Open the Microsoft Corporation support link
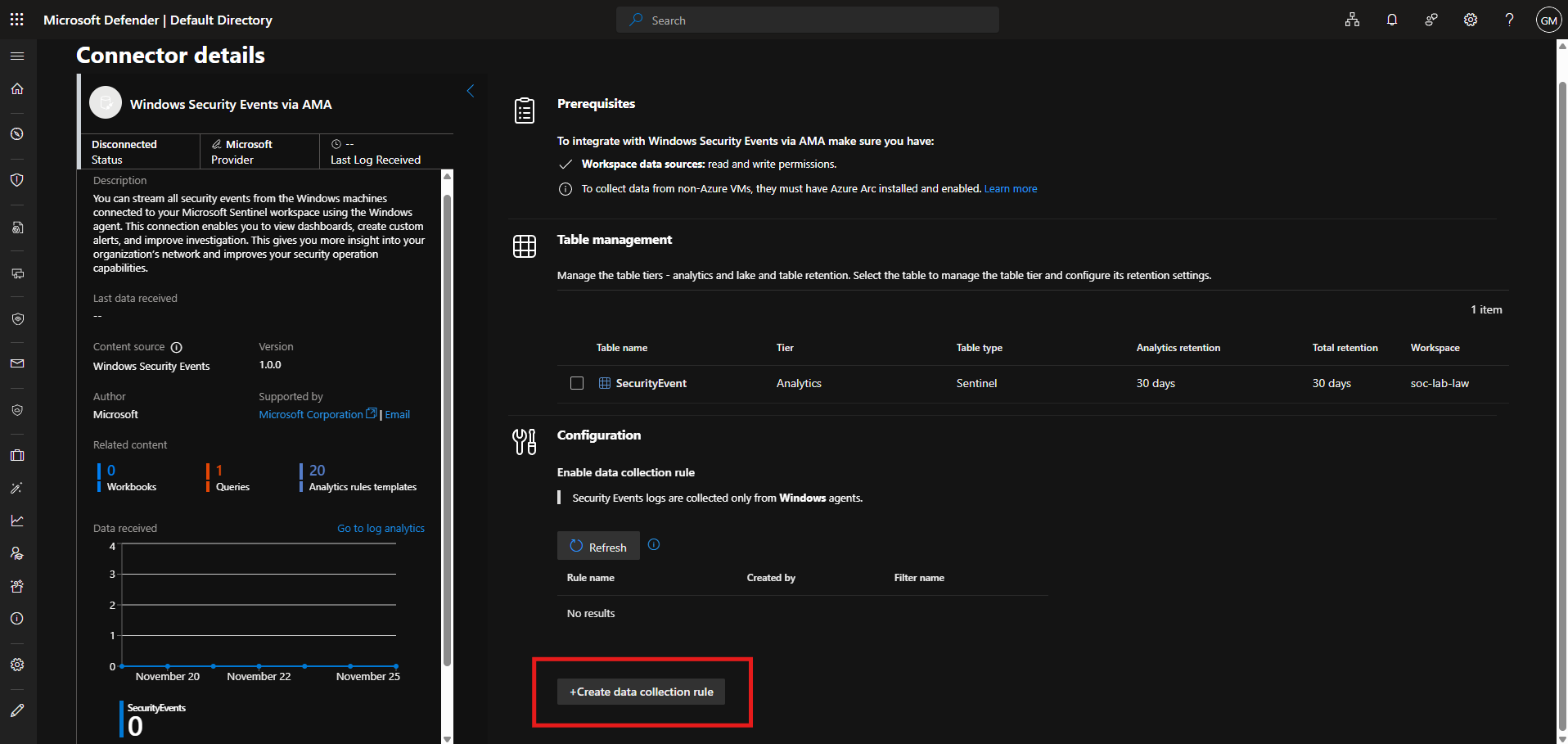Image resolution: width=1568 pixels, height=744 pixels. [x=318, y=414]
